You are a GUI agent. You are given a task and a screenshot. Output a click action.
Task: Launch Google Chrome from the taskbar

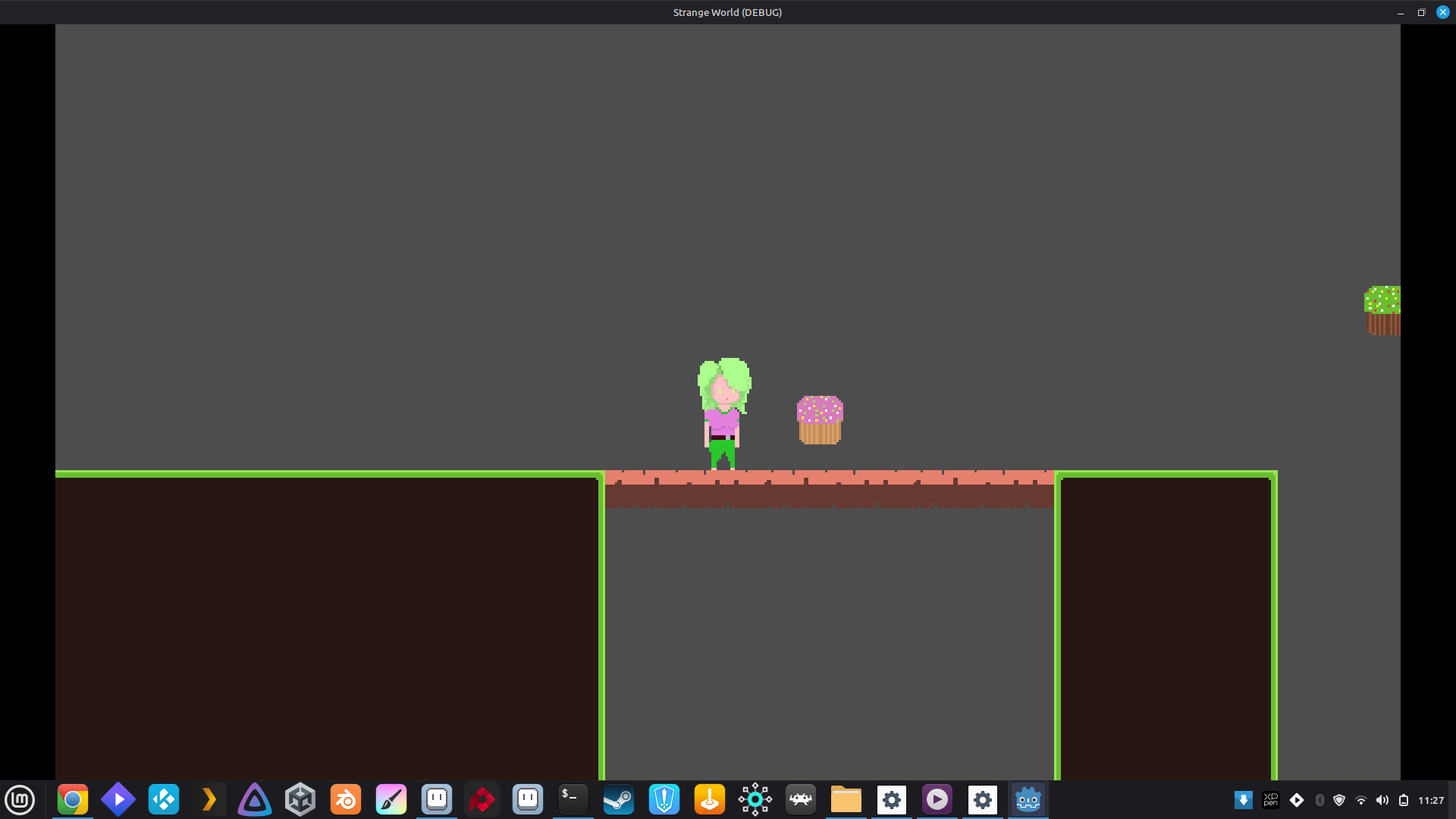point(73,800)
